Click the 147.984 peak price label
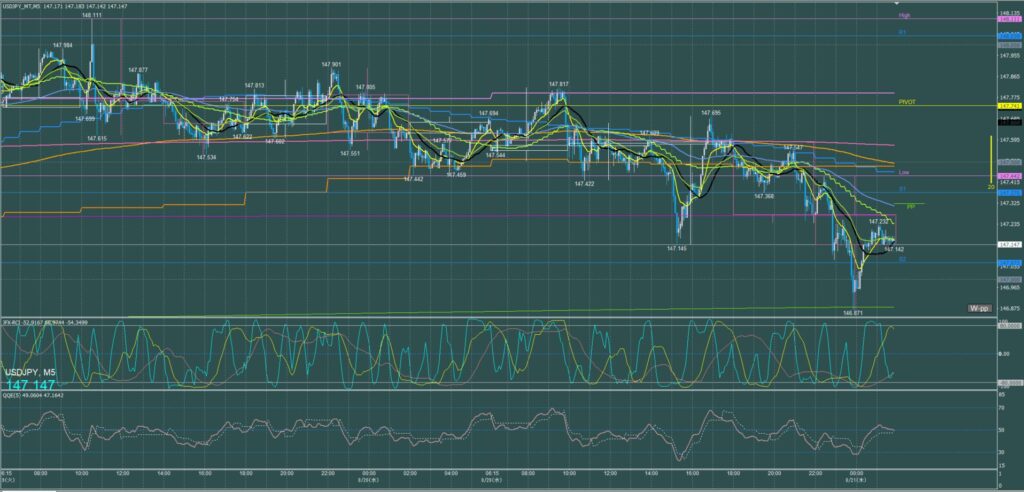The height and width of the screenshot is (492, 1024). coord(63,45)
